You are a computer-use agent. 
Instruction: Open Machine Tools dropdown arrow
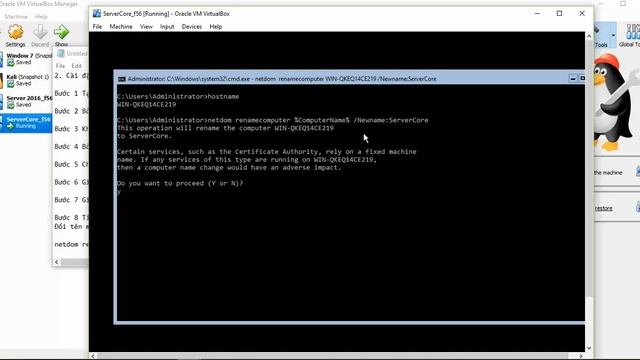pyautogui.click(x=613, y=35)
